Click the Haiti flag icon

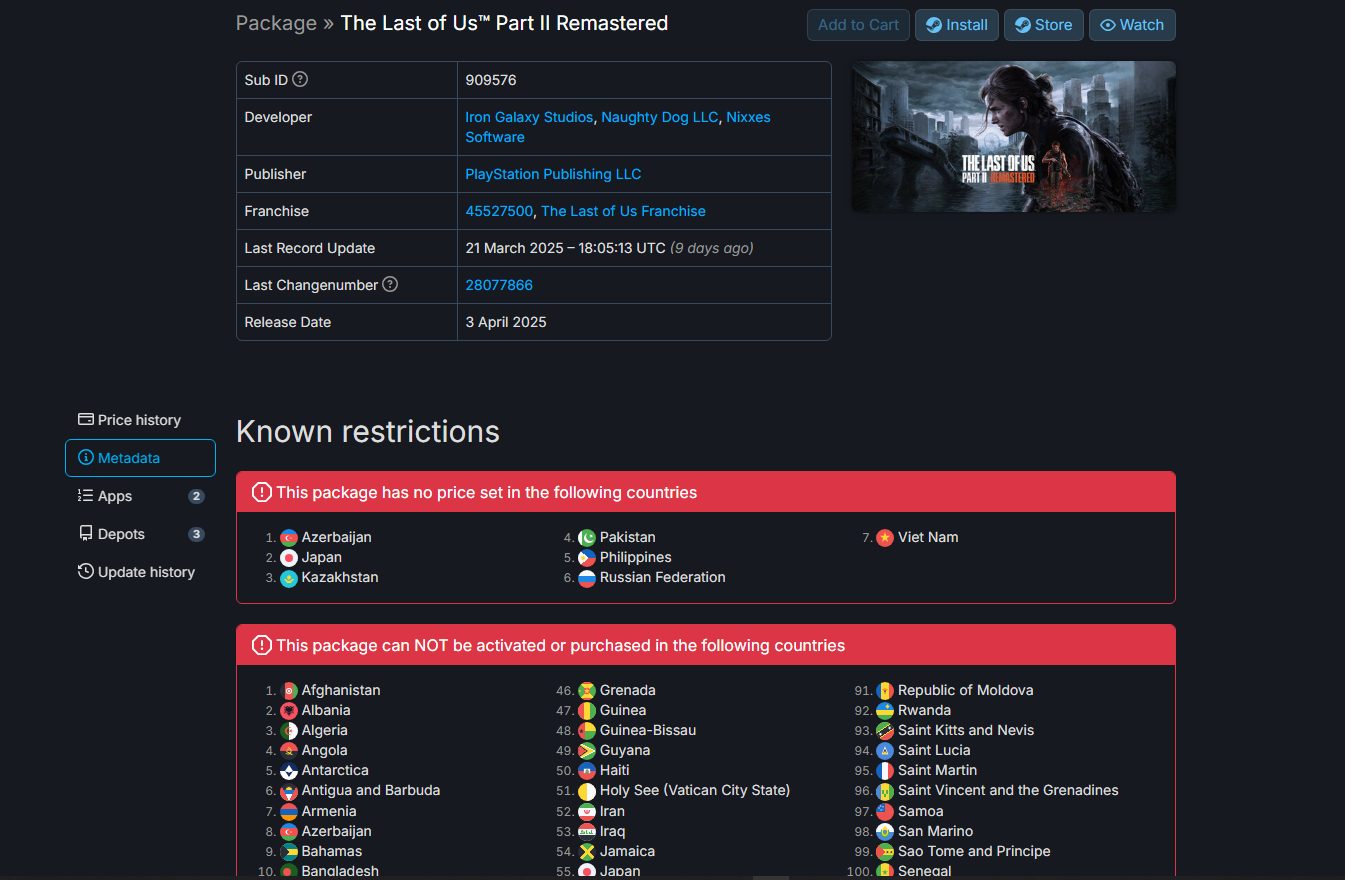[x=587, y=771]
